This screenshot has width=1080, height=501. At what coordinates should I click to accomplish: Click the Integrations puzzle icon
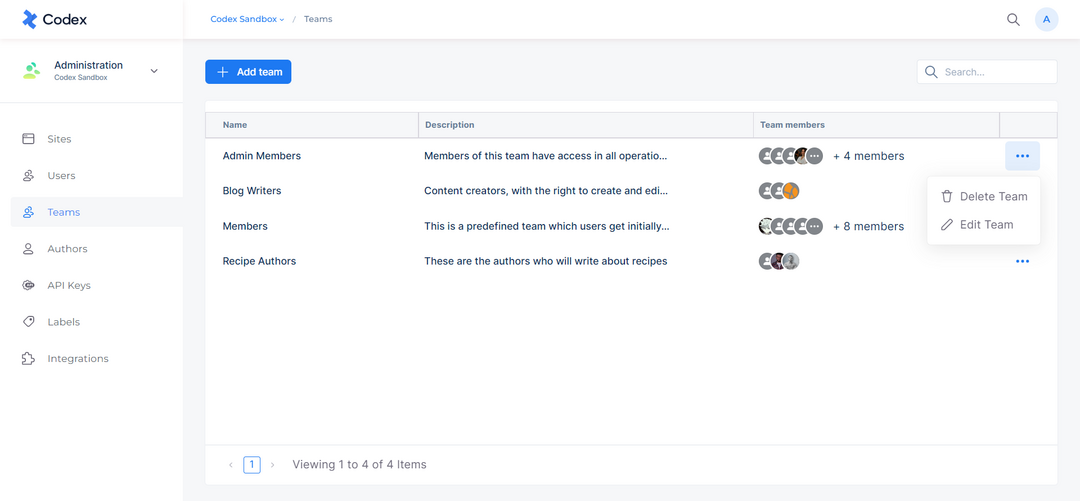coord(28,358)
